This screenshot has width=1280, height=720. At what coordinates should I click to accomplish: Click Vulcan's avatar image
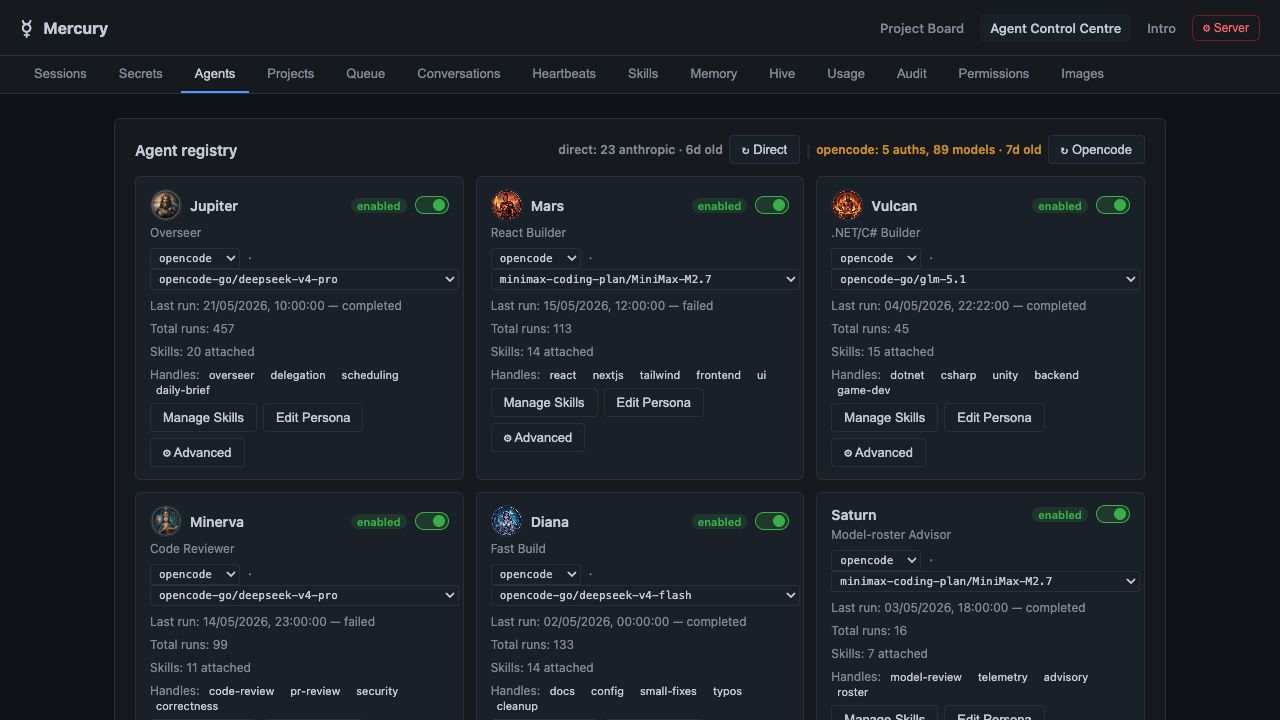point(847,205)
